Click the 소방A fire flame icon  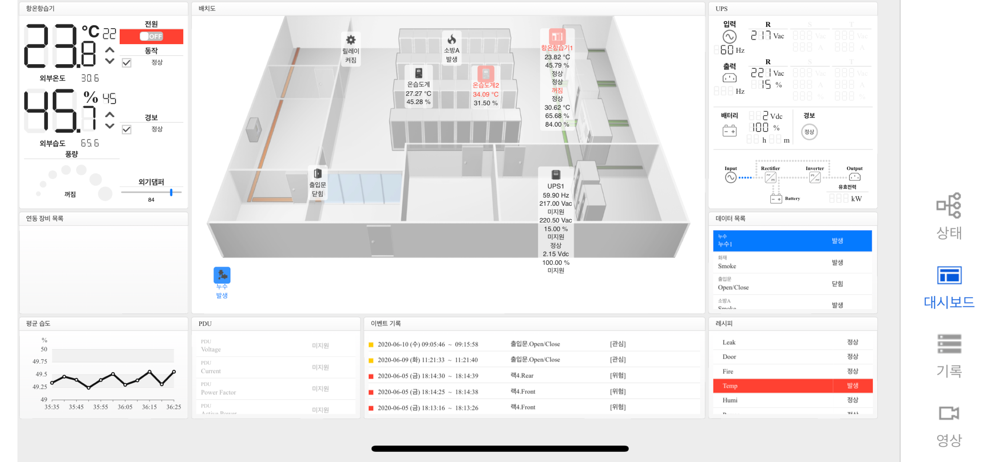tap(452, 39)
